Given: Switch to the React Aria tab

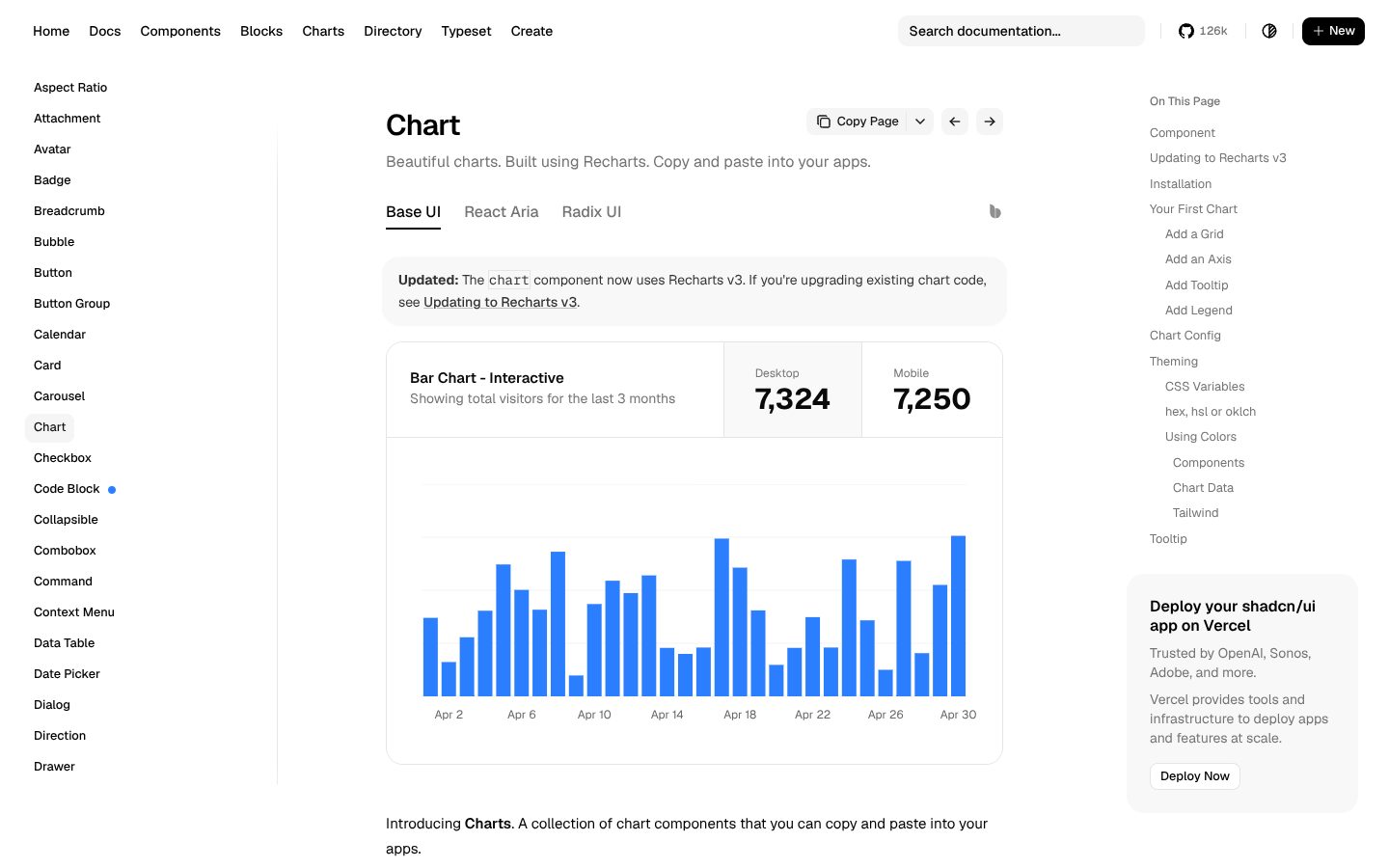Looking at the screenshot, I should [502, 212].
